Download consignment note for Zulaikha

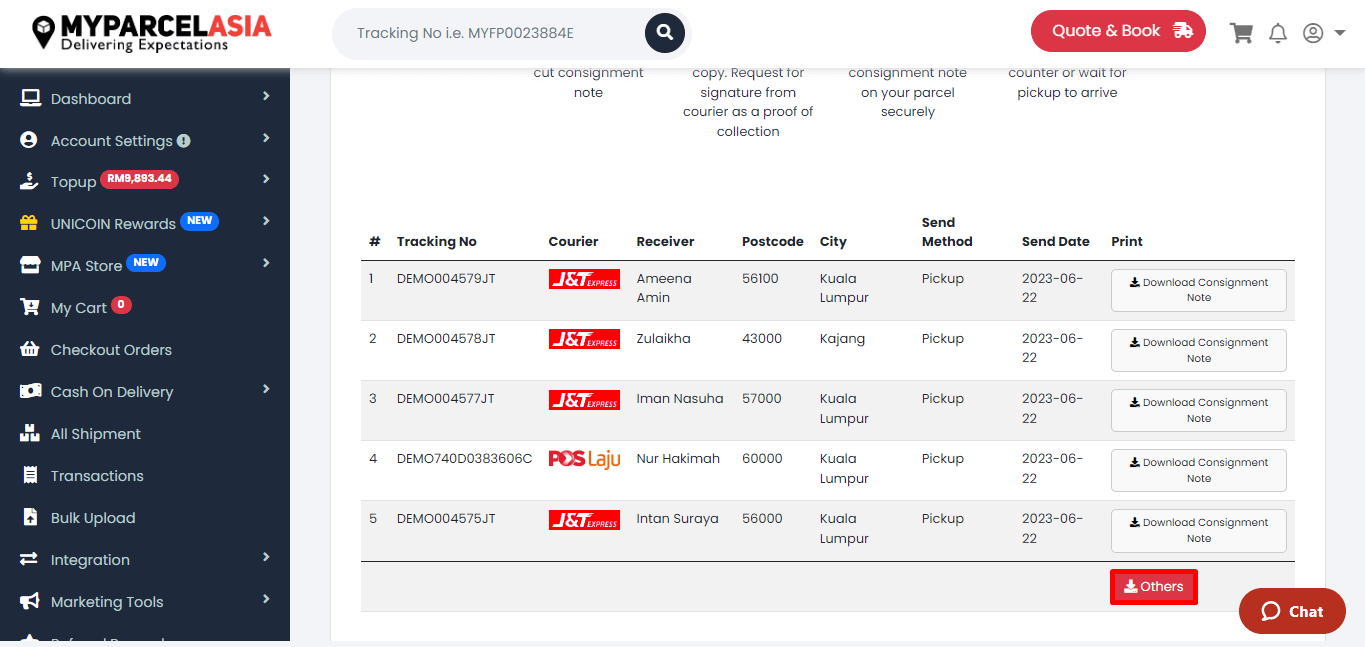(x=1198, y=350)
